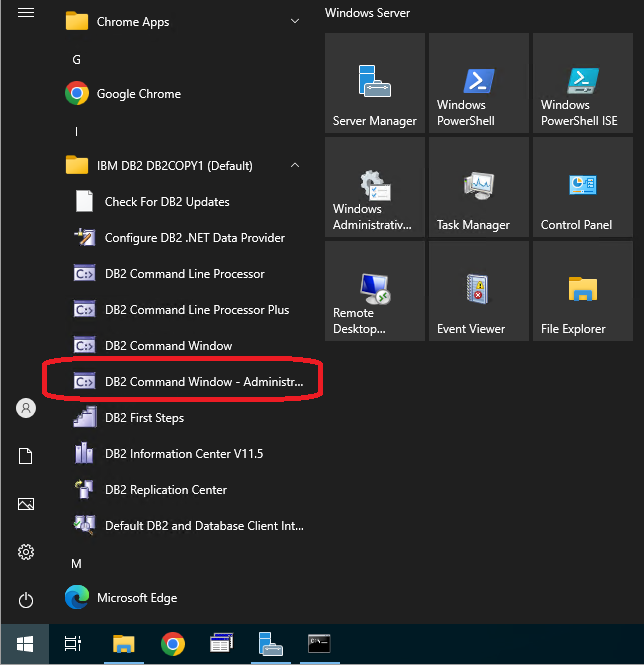Image resolution: width=644 pixels, height=665 pixels.
Task: Jump to apps via letter M header
Action: [x=76, y=564]
